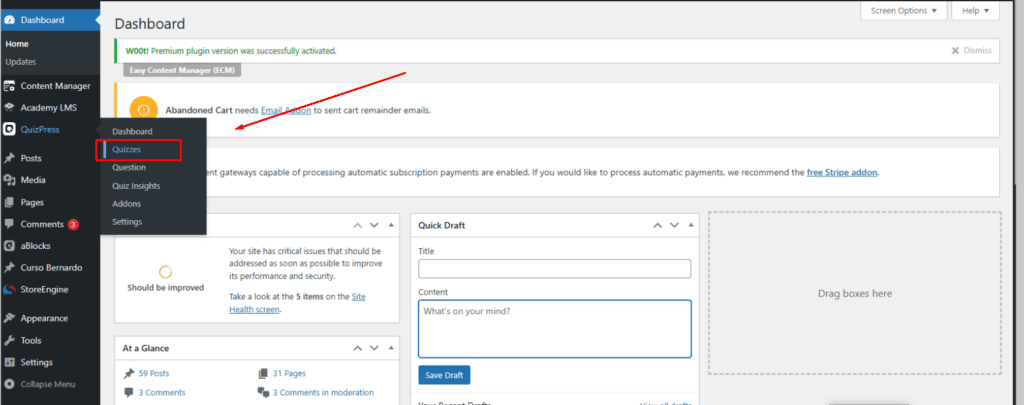This screenshot has height=405, width=1024.
Task: Open the Screen Options dropdown
Action: pos(904,10)
